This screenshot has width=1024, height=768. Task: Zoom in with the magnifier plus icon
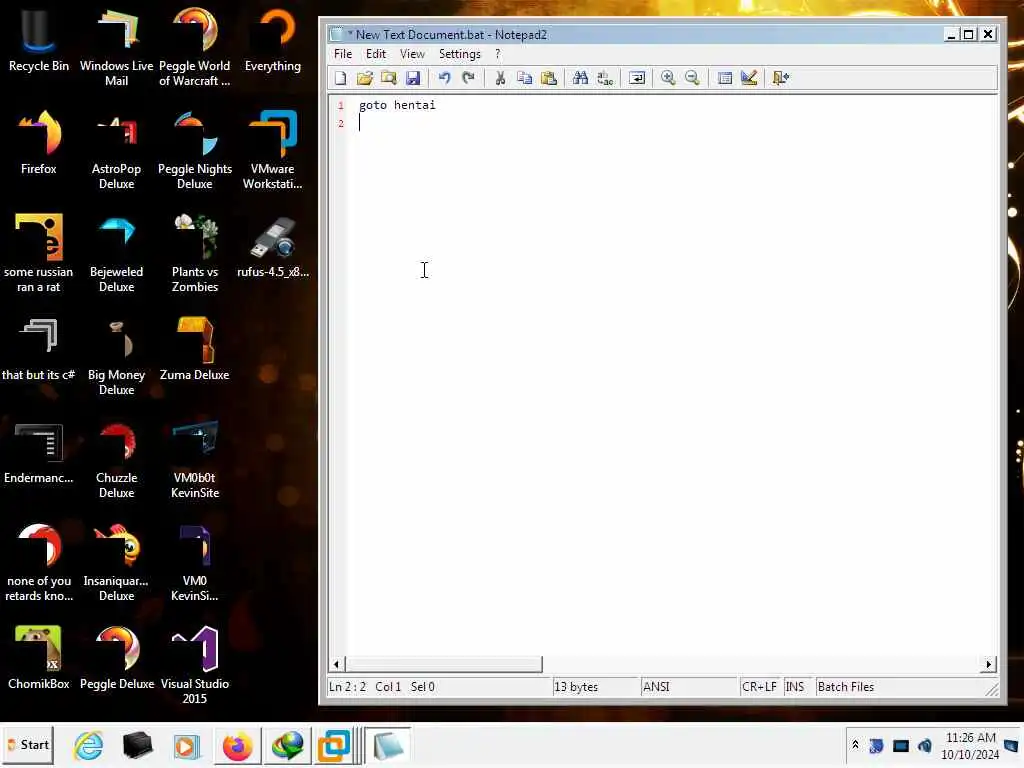click(667, 78)
